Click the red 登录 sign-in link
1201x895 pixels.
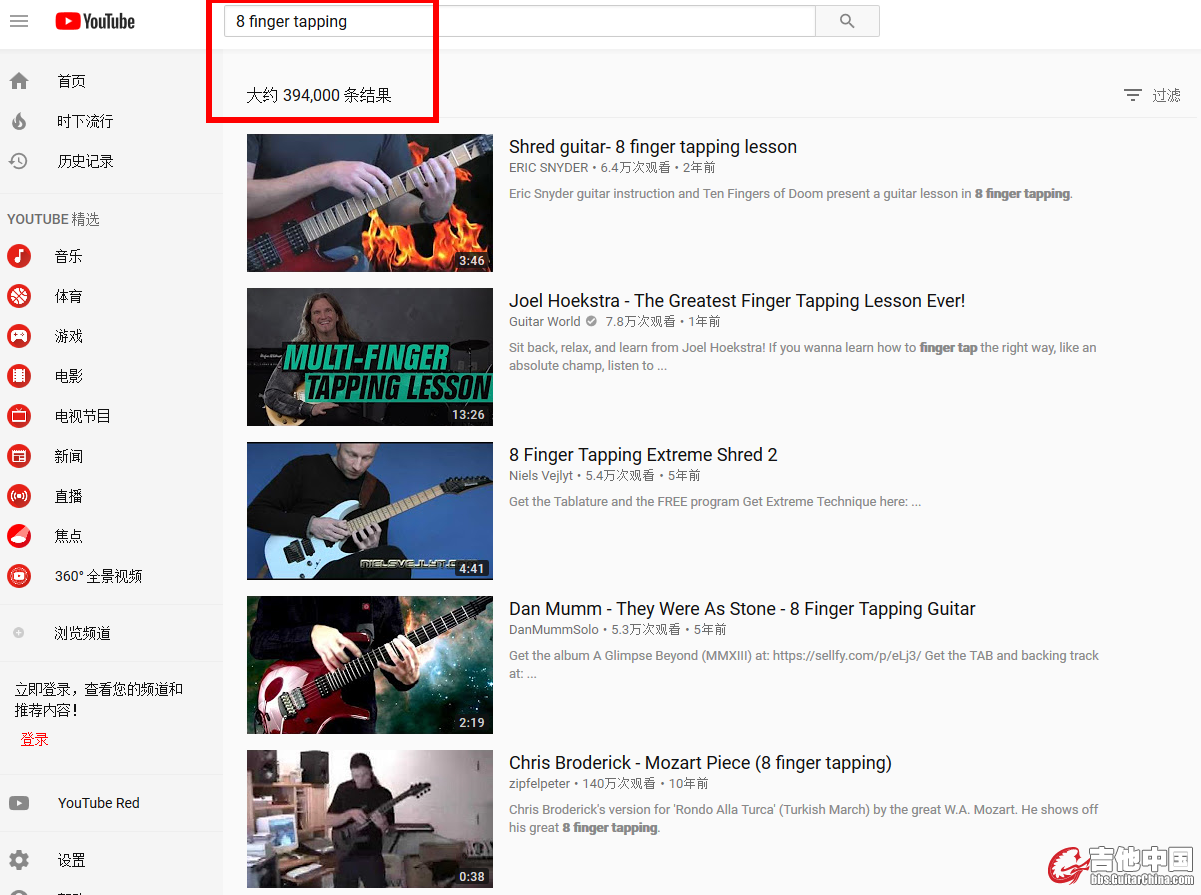(34, 739)
